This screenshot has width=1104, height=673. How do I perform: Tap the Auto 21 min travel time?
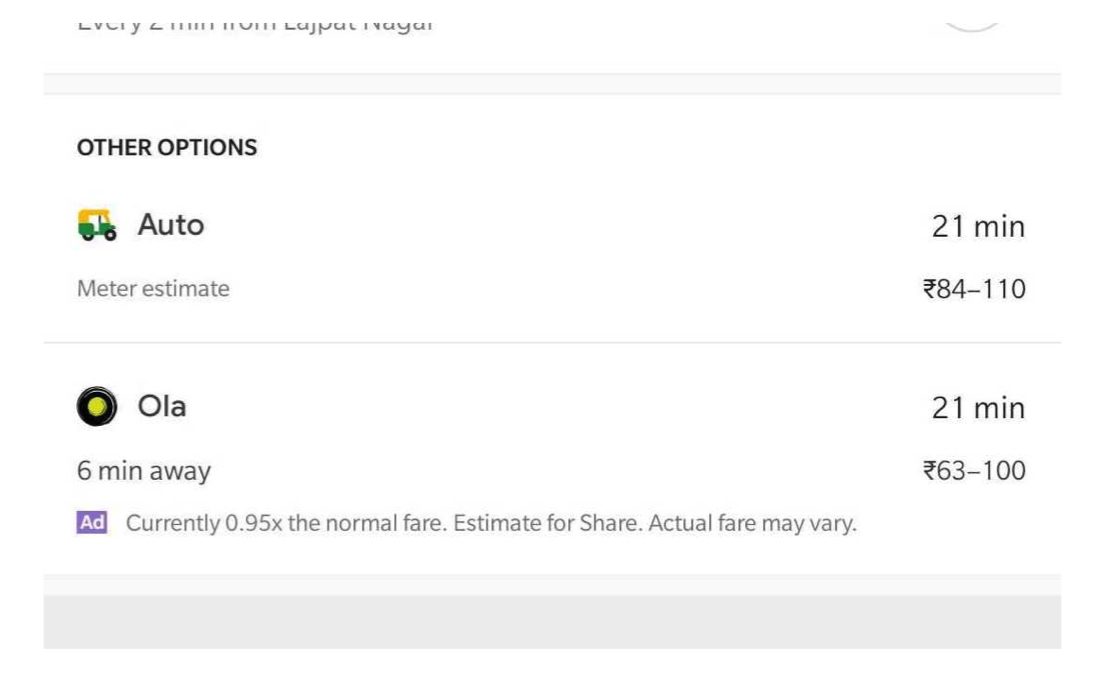coord(977,227)
